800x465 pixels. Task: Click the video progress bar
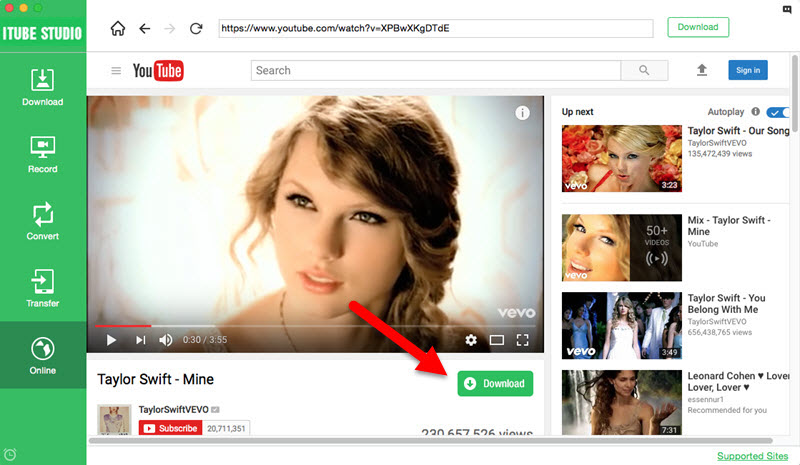pos(315,326)
